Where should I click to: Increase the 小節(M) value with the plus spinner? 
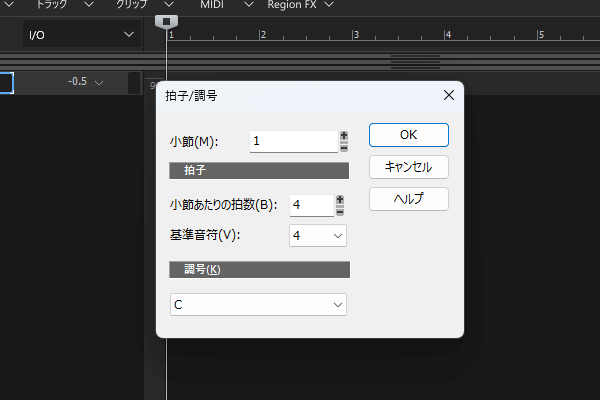coord(344,135)
